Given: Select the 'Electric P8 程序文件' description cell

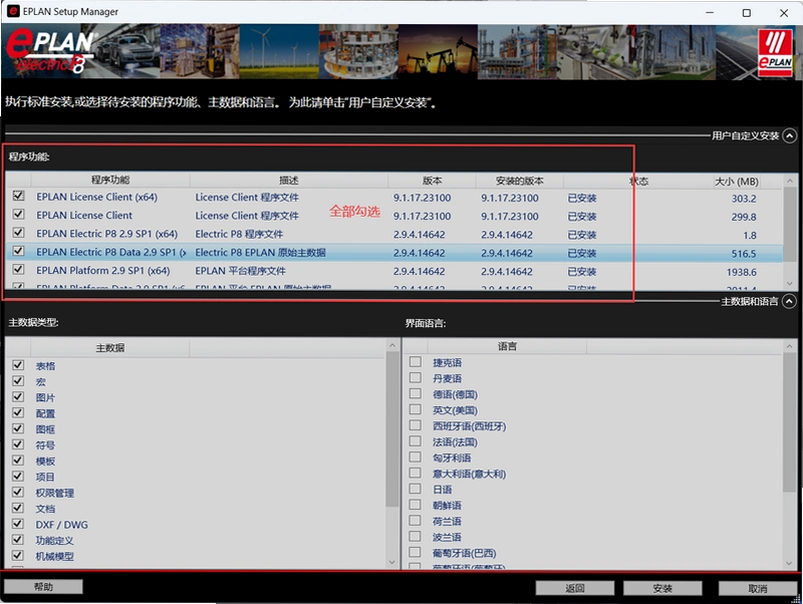Looking at the screenshot, I should click(x=239, y=234).
